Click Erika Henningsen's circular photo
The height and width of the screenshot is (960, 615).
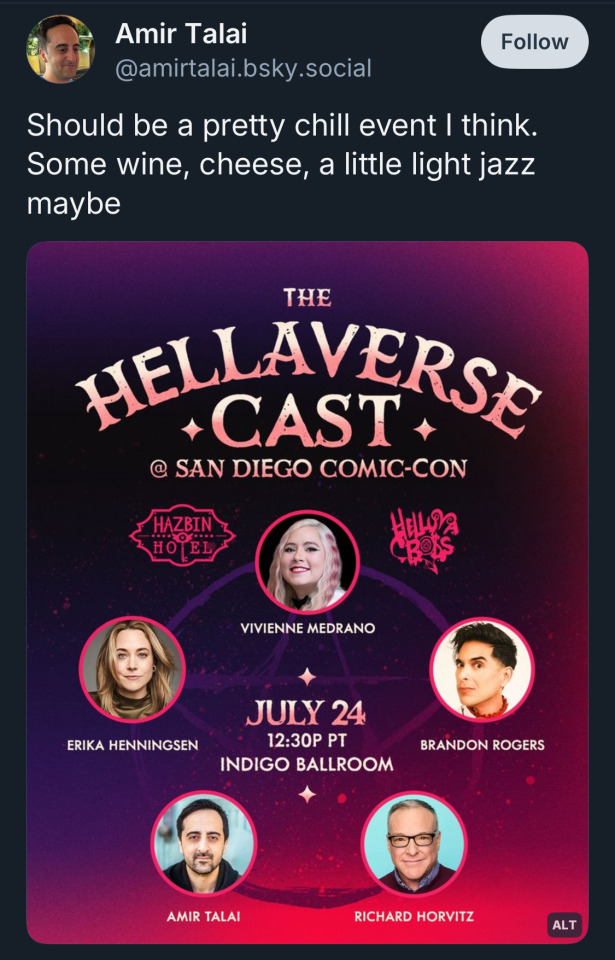132,669
